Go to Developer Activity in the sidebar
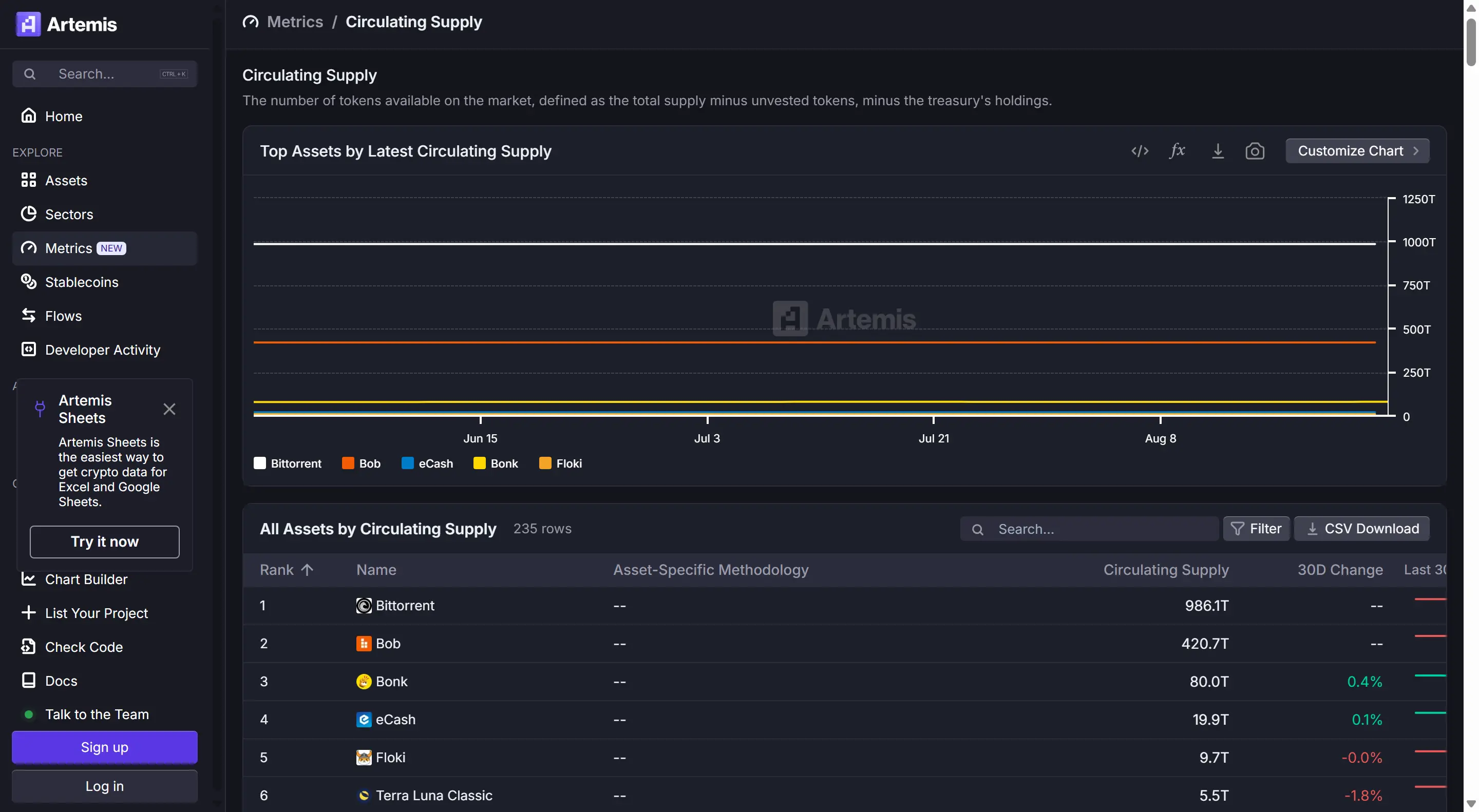The width and height of the screenshot is (1479, 812). point(102,350)
